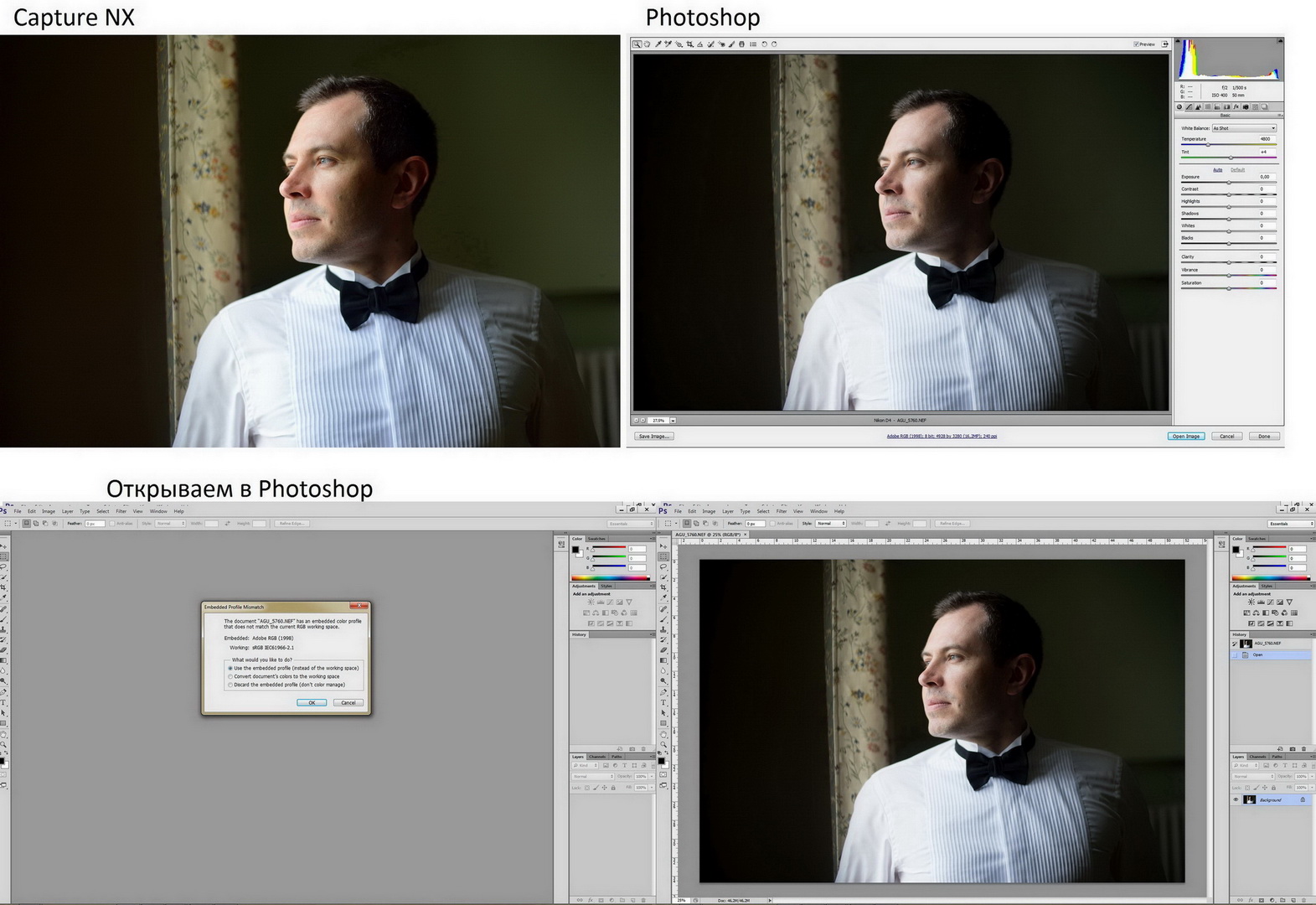Select Move tool in window with mismatch dialog

3,546
